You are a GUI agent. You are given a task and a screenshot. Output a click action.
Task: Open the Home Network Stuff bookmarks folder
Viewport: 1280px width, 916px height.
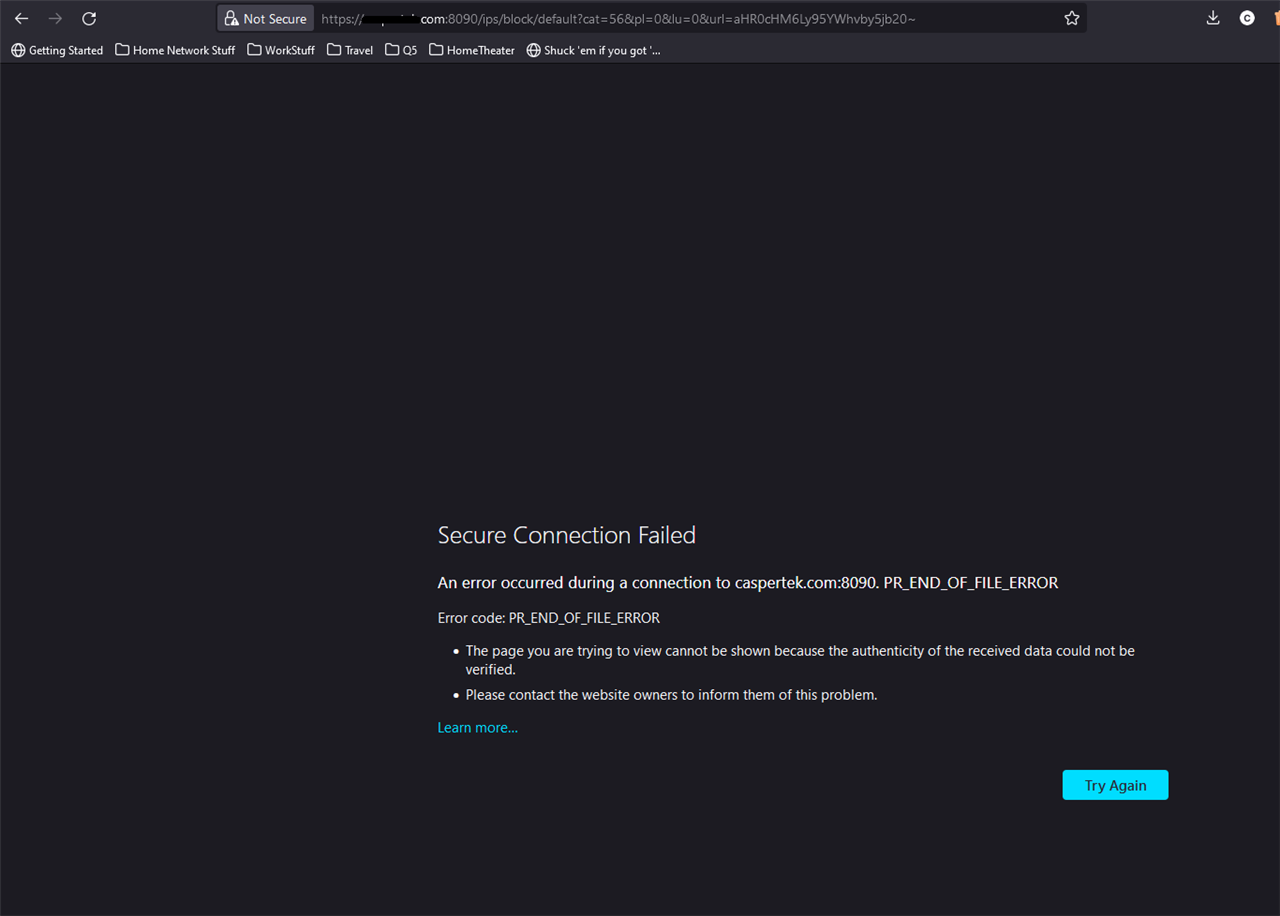coord(175,50)
